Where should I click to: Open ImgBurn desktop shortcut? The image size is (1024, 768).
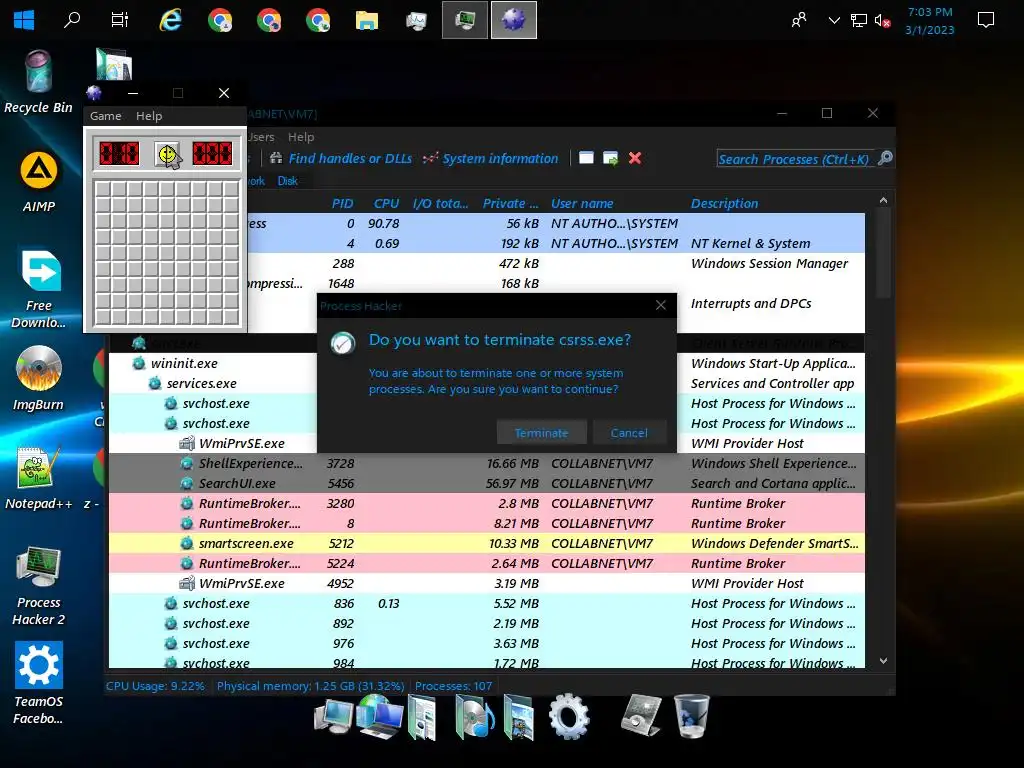[x=39, y=379]
